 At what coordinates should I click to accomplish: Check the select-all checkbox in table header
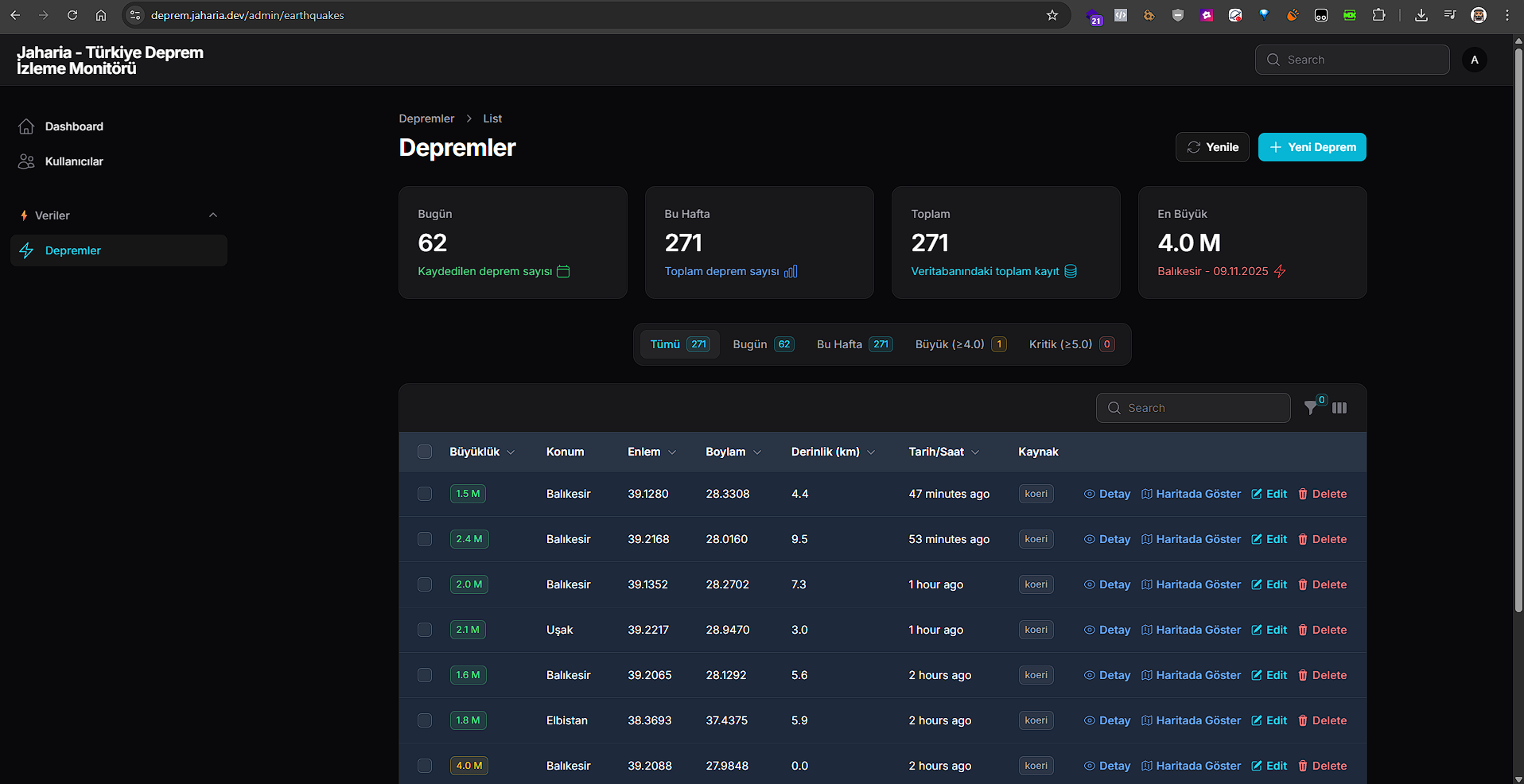[x=425, y=452]
